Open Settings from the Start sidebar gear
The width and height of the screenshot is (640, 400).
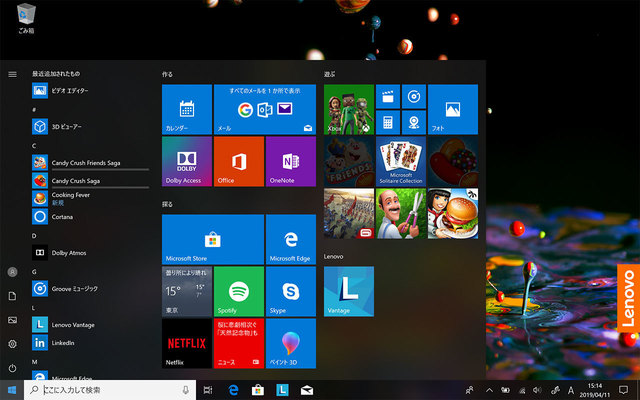pyautogui.click(x=12, y=344)
